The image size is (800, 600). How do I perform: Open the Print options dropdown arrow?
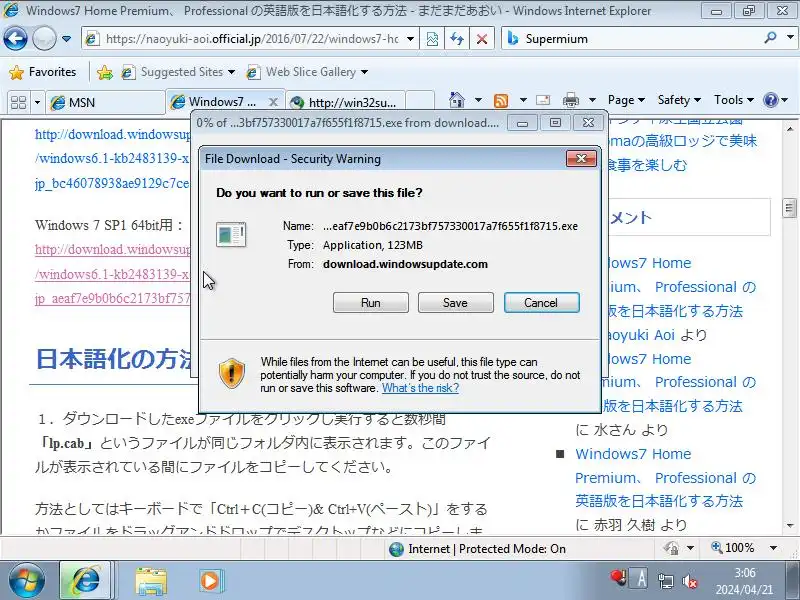point(592,100)
